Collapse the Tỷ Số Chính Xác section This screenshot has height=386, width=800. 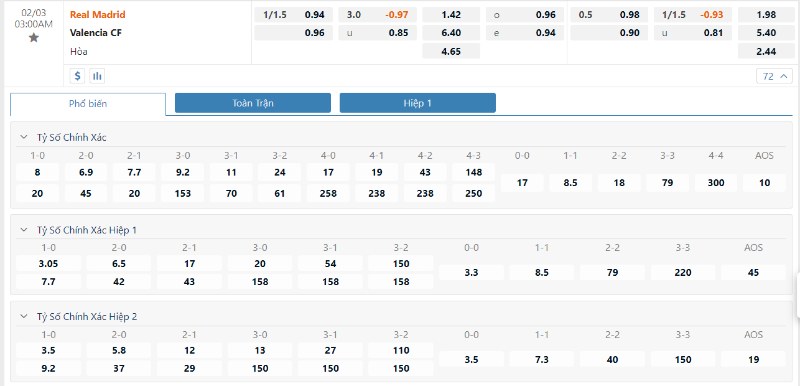(x=23, y=137)
